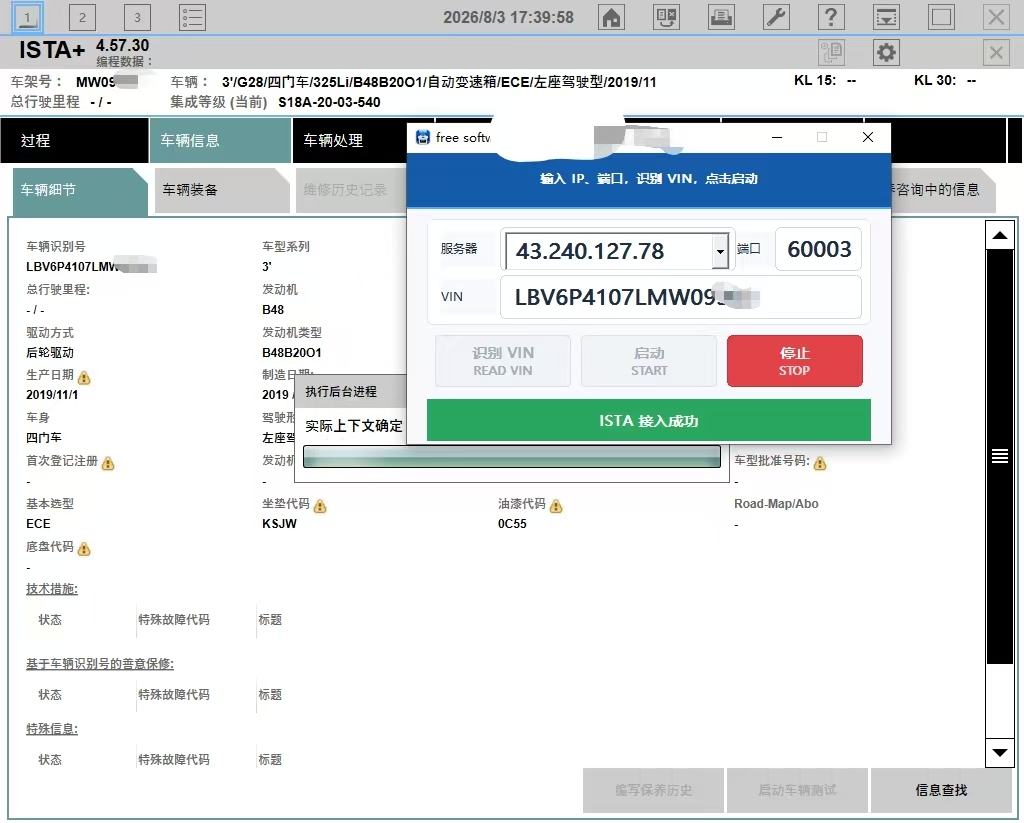This screenshot has width=1024, height=823.
Task: Click warning icon next to 底盘代码
Action: [x=84, y=549]
